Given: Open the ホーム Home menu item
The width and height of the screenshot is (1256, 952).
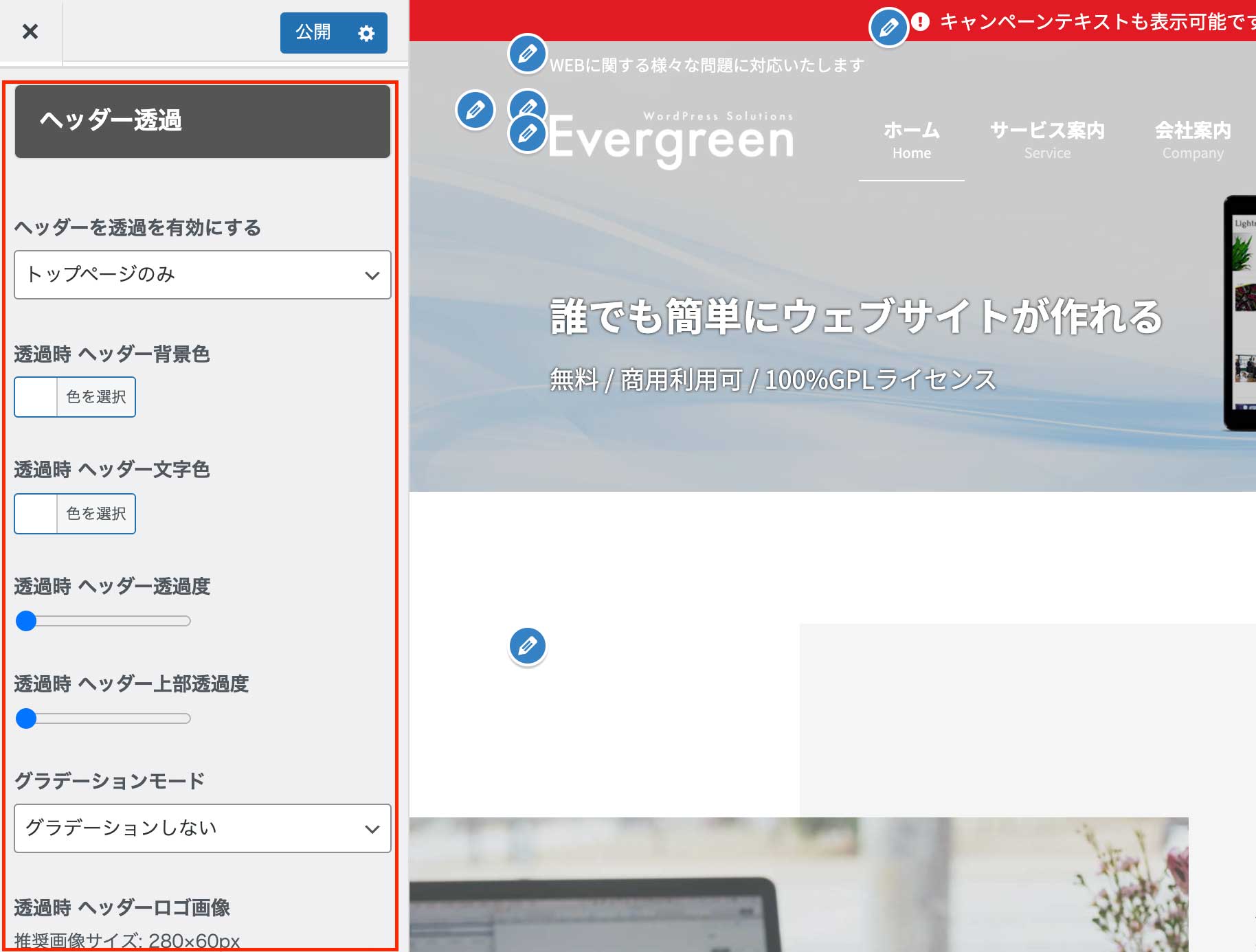Looking at the screenshot, I should 911,140.
